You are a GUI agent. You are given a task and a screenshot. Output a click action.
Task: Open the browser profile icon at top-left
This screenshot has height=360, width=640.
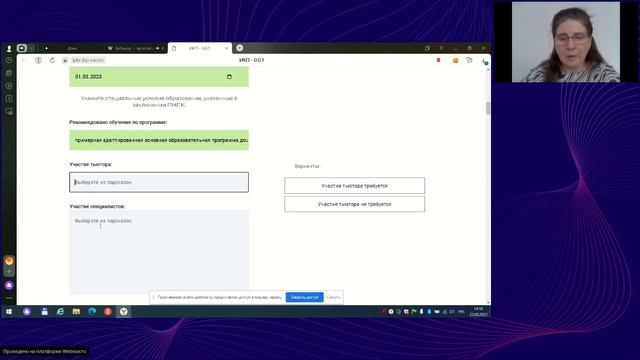(9, 49)
